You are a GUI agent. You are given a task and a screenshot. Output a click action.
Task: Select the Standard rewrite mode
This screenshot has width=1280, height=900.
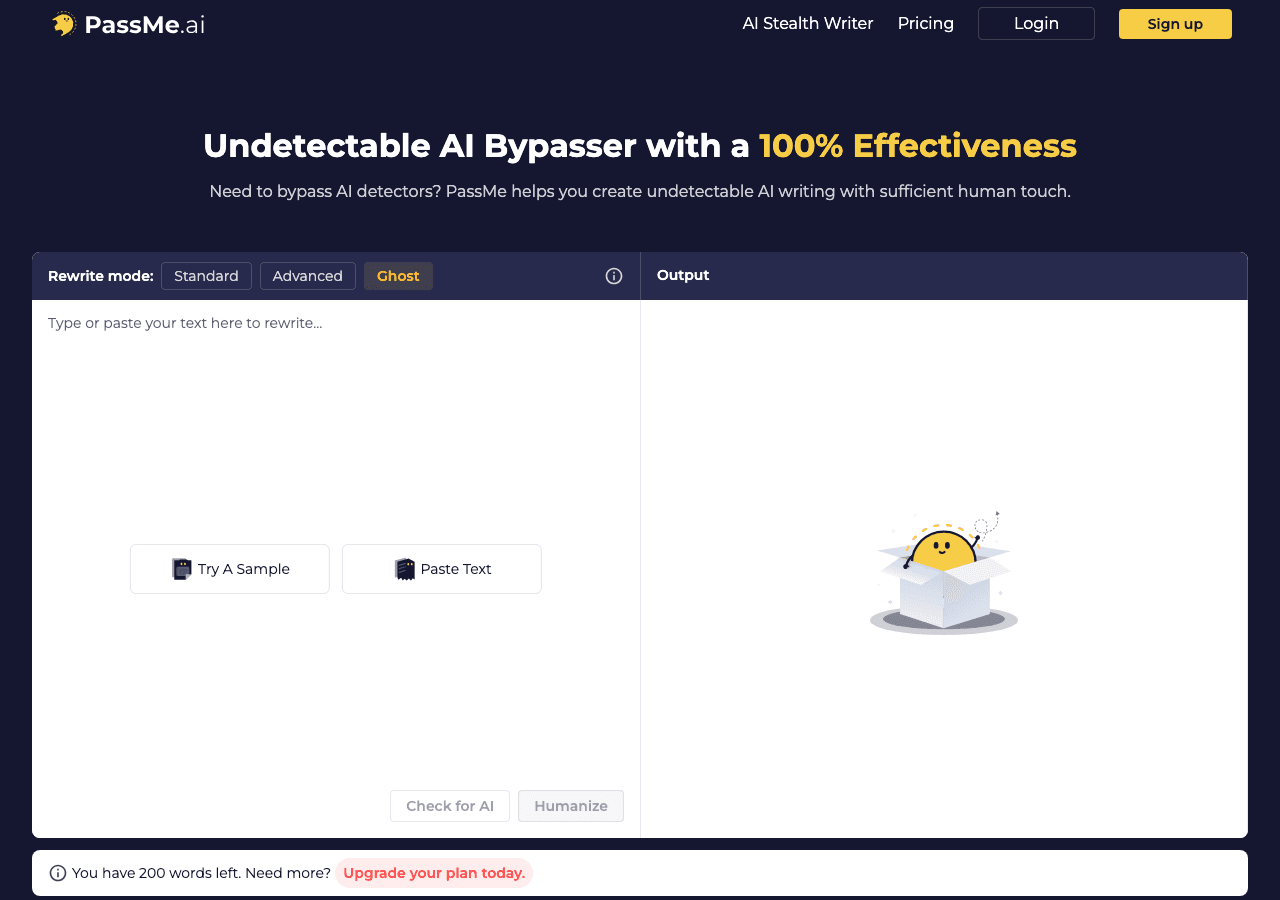(206, 276)
